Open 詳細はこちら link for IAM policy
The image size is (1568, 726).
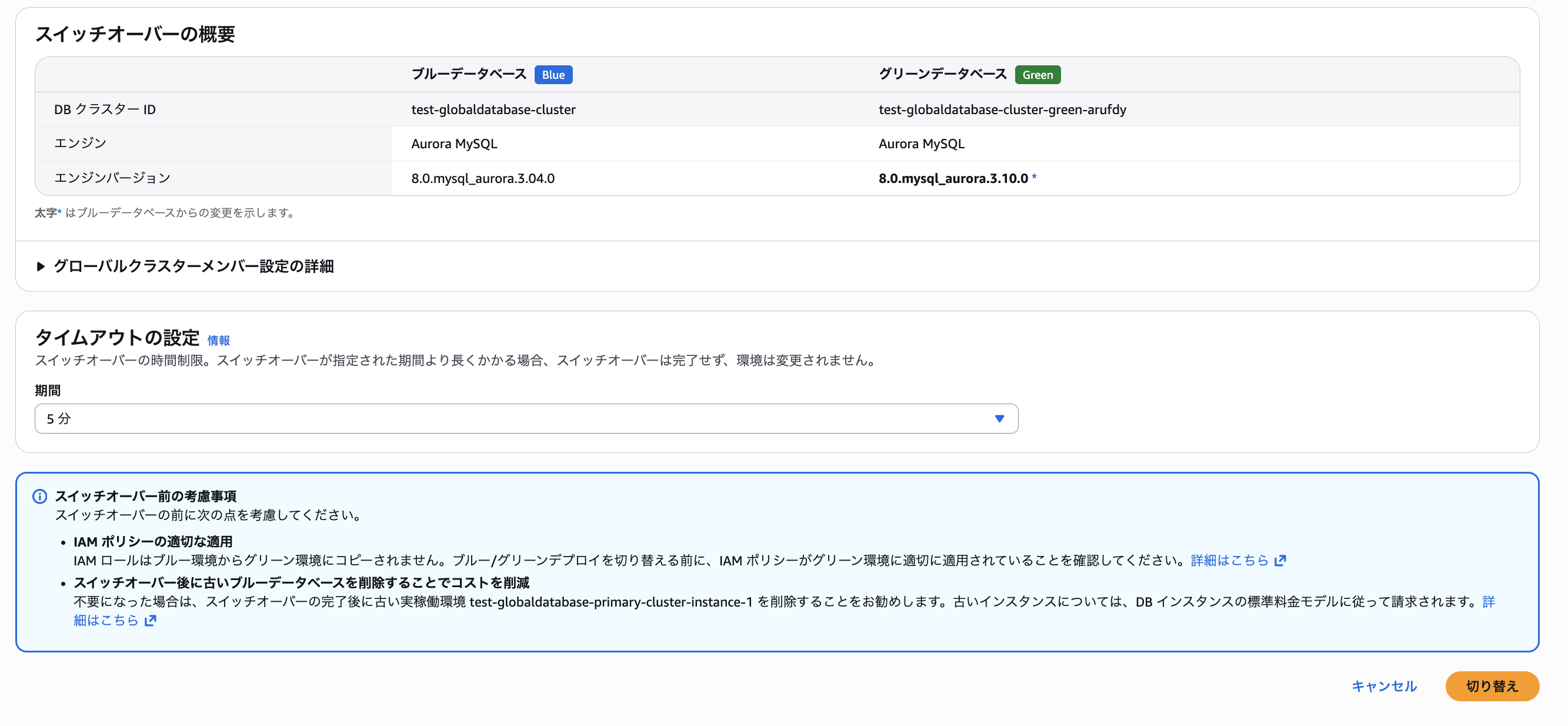[1229, 560]
